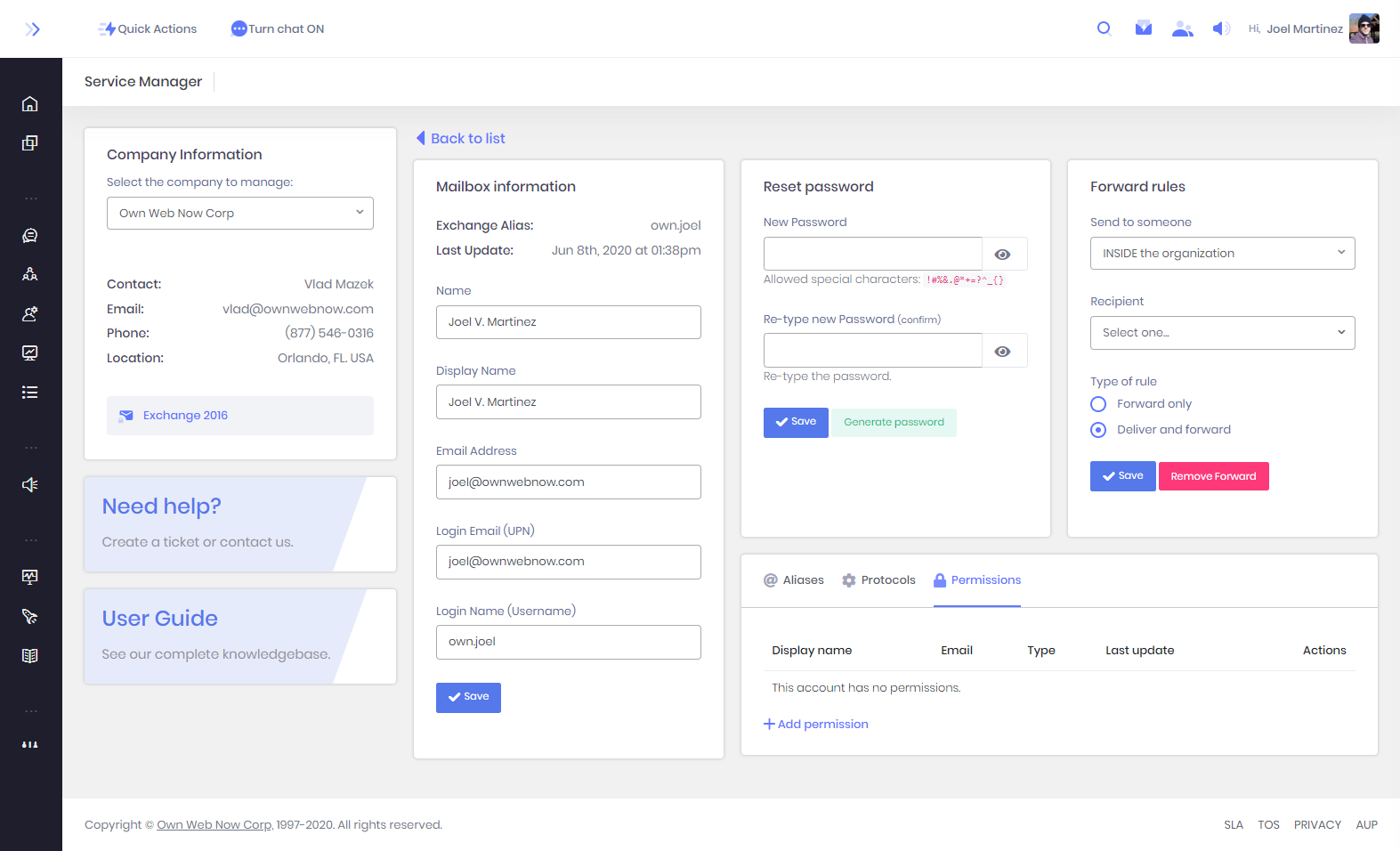Click the list icon in left sidebar
Image resolution: width=1400 pixels, height=851 pixels.
[30, 392]
